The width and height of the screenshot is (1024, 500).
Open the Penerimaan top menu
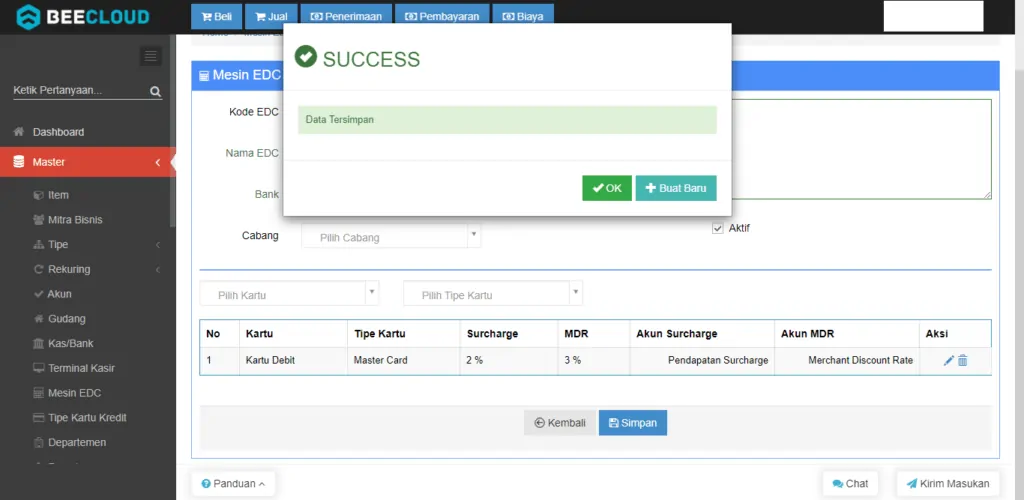click(x=345, y=17)
